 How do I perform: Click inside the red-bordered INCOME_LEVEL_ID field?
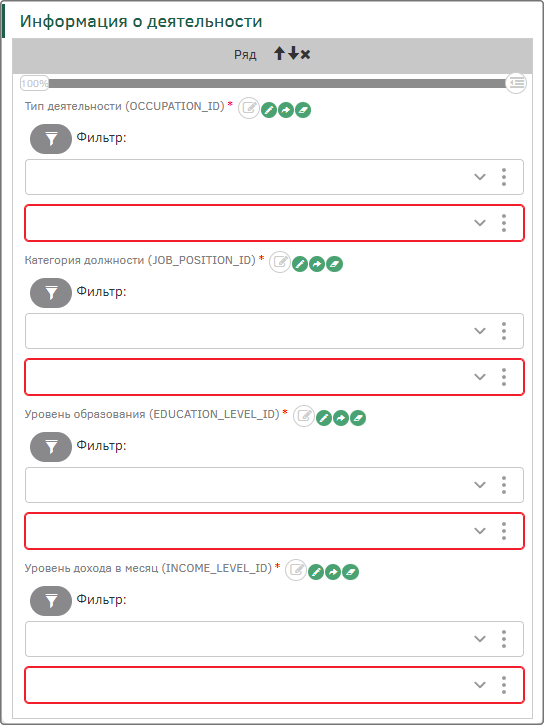[x=274, y=685]
